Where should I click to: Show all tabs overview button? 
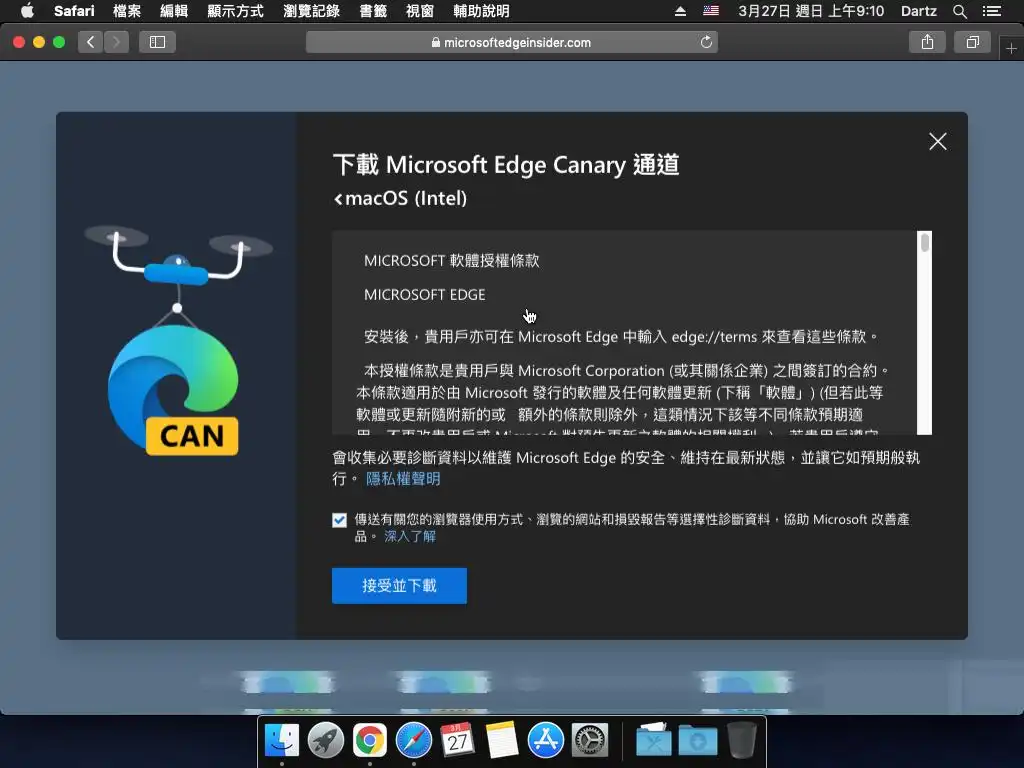point(972,42)
